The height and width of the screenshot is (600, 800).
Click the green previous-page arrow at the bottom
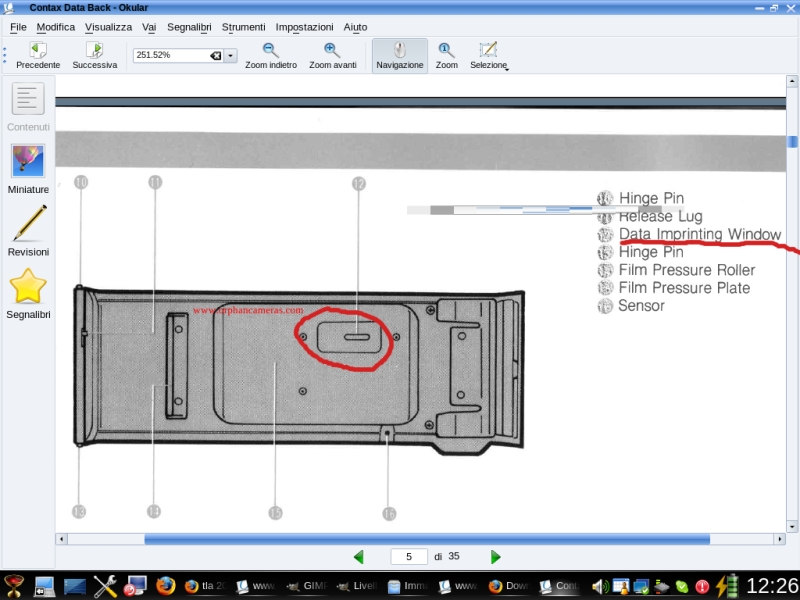tap(359, 557)
